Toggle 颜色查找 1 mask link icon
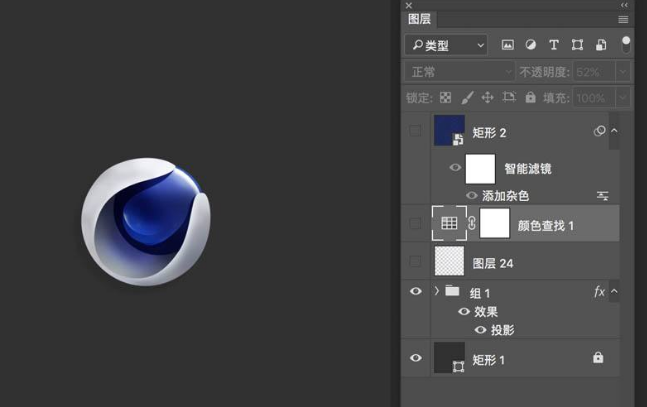 point(472,223)
